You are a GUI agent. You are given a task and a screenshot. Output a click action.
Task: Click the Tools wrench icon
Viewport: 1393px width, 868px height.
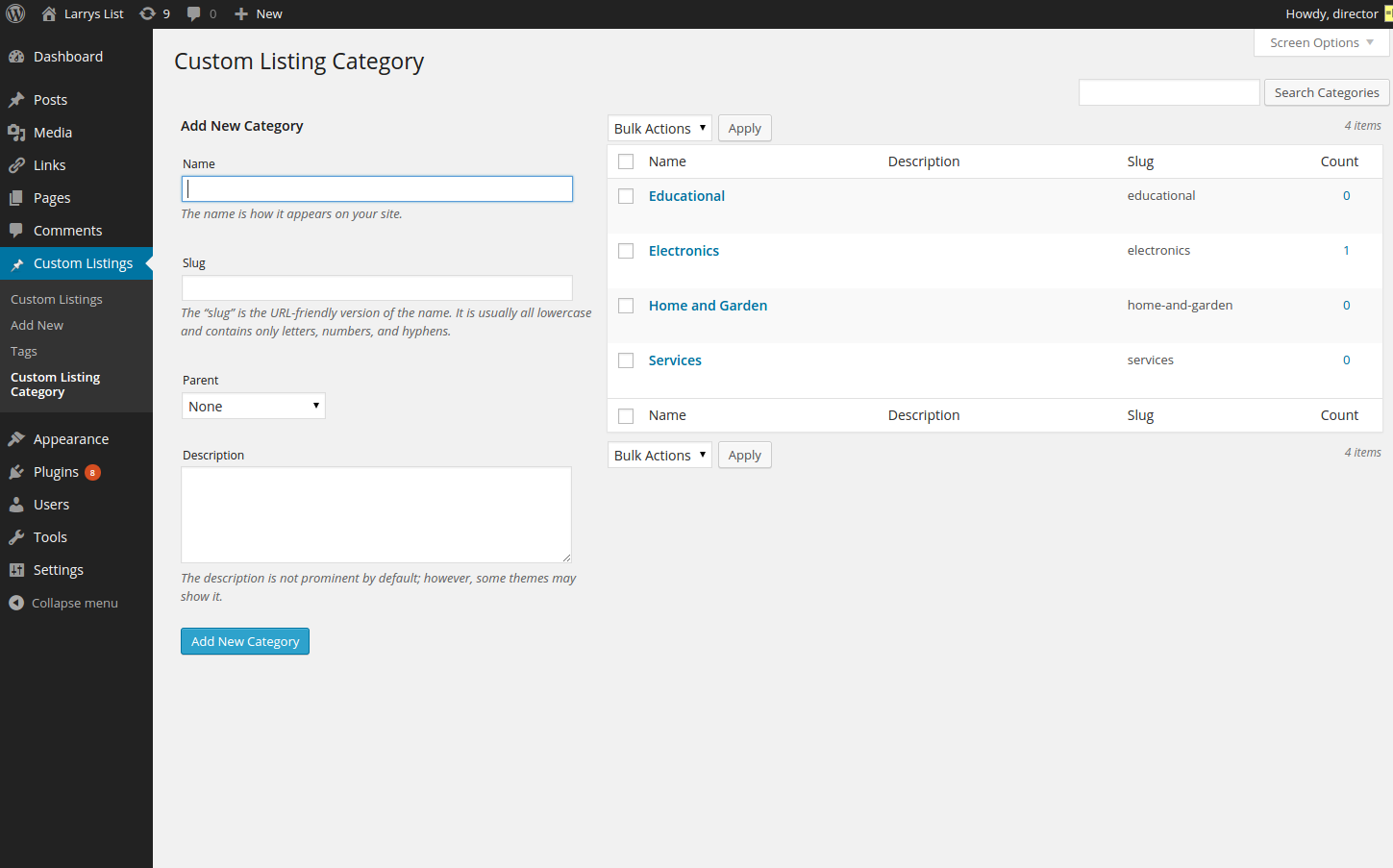point(16,537)
